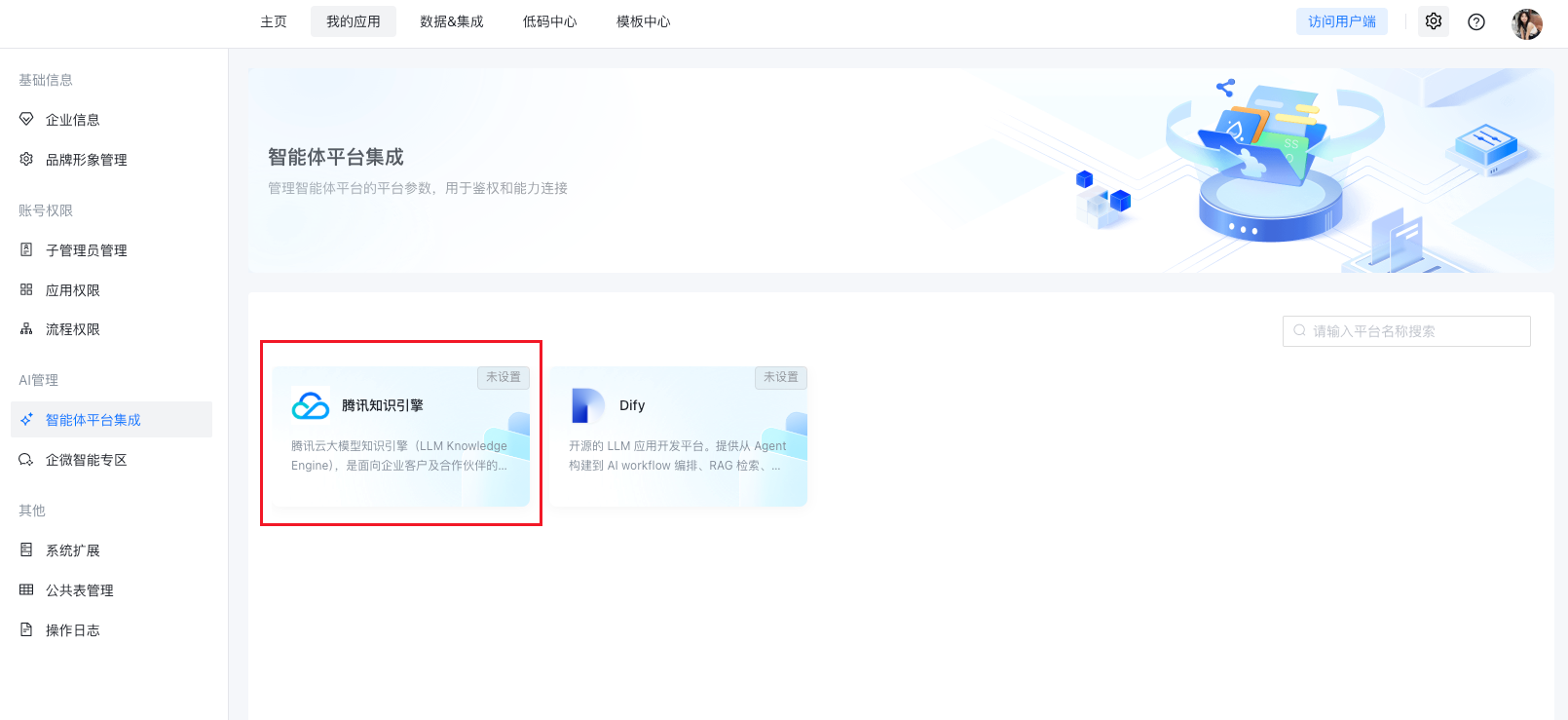Click the 流程权限 hierarchy icon in sidebar
This screenshot has height=720, width=1568.
point(26,329)
